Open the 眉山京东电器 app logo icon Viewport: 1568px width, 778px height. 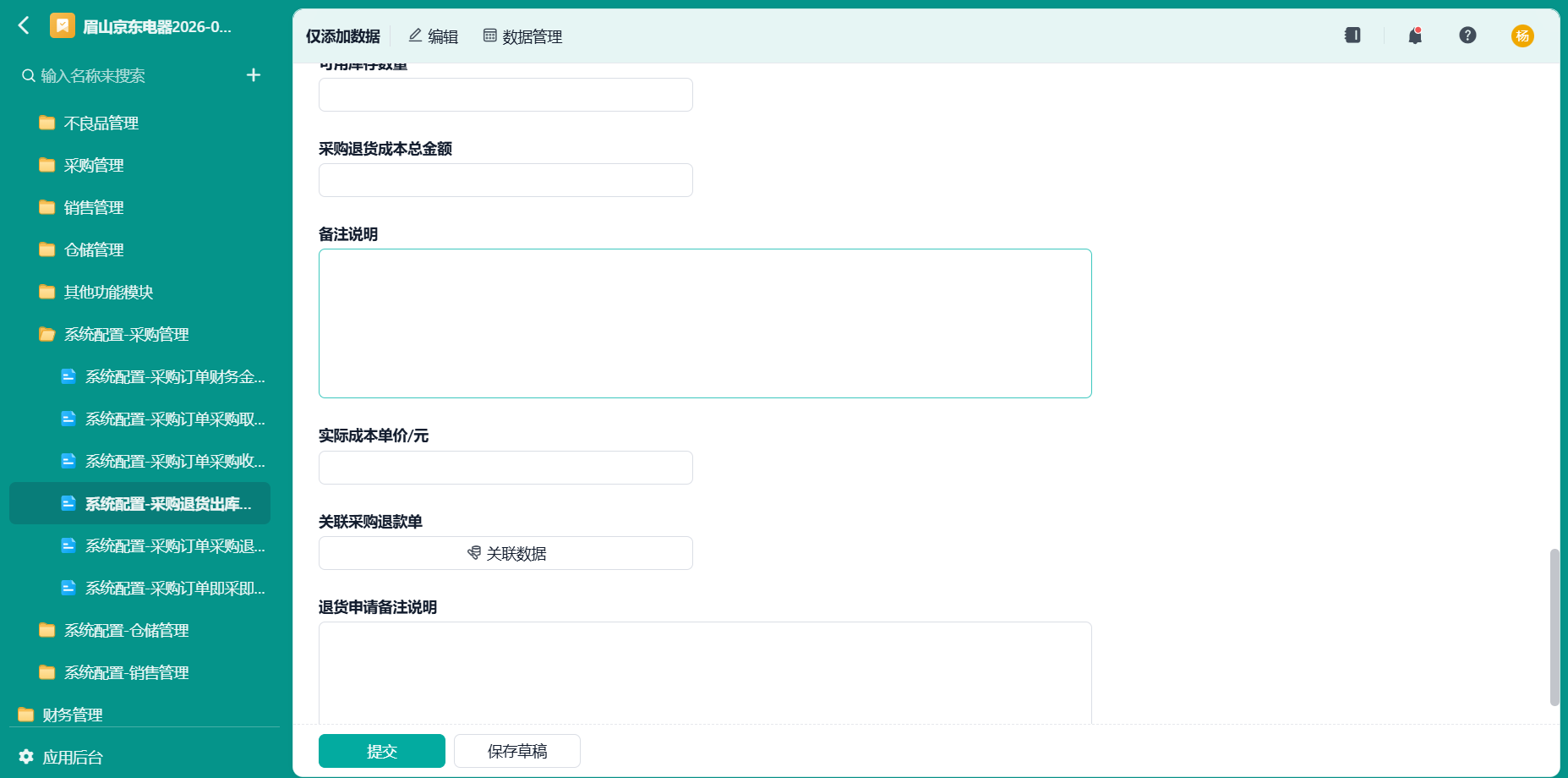coord(63,26)
